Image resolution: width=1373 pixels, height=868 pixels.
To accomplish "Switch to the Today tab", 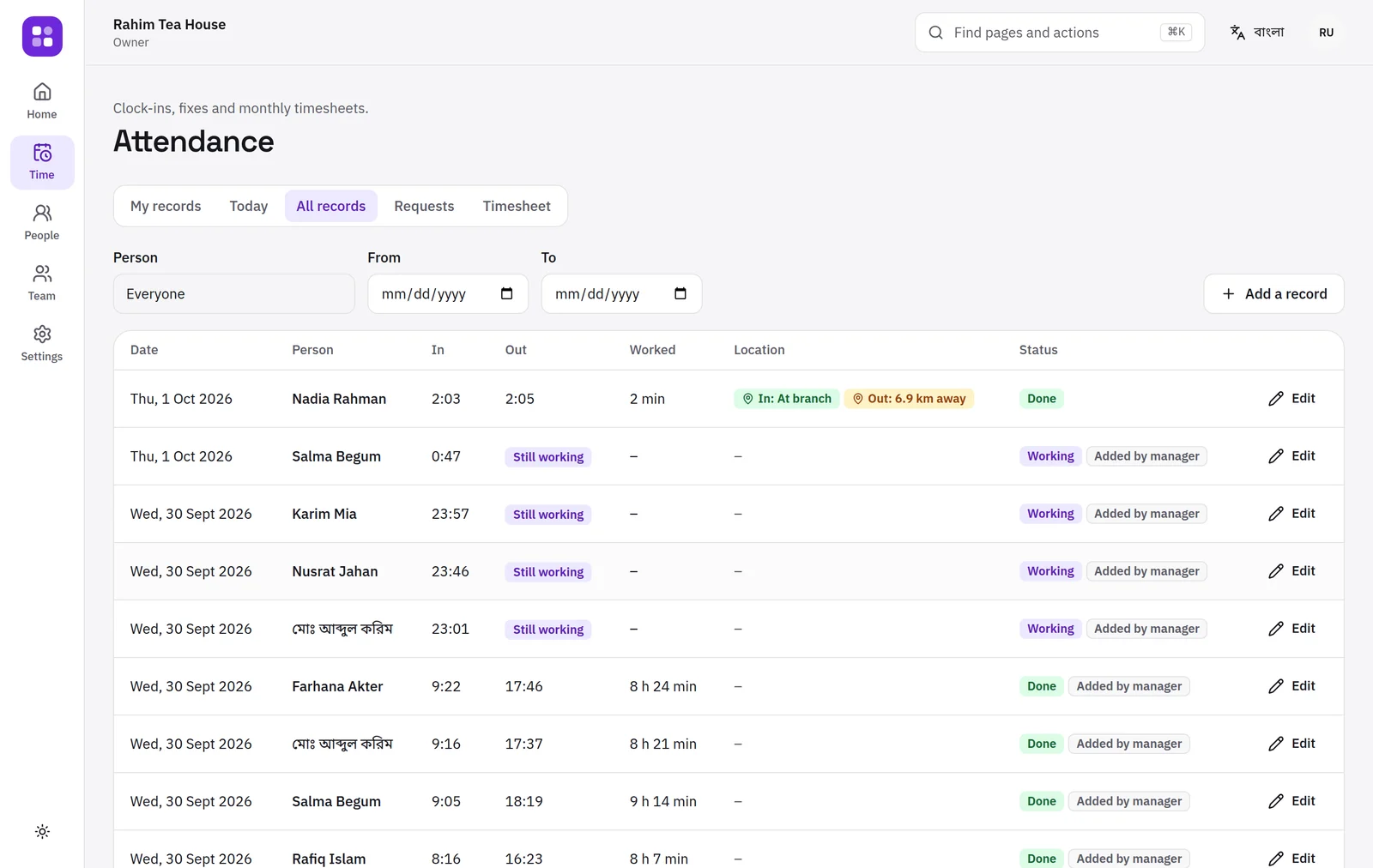I will pyautogui.click(x=249, y=206).
